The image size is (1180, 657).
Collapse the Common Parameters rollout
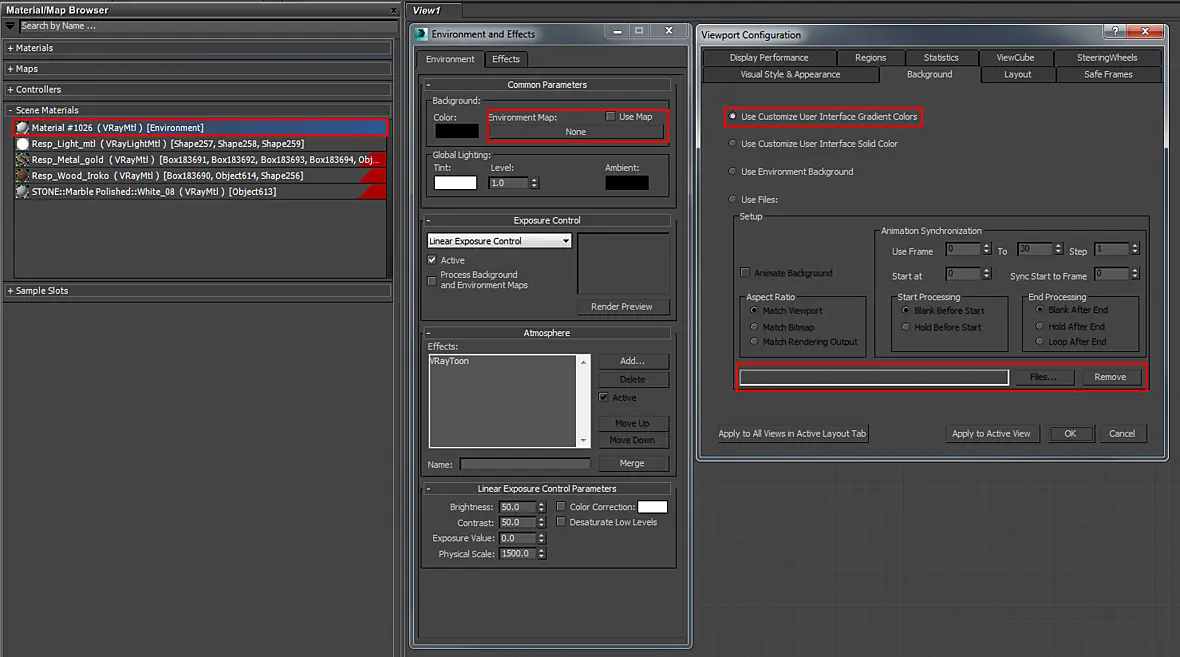[428, 85]
